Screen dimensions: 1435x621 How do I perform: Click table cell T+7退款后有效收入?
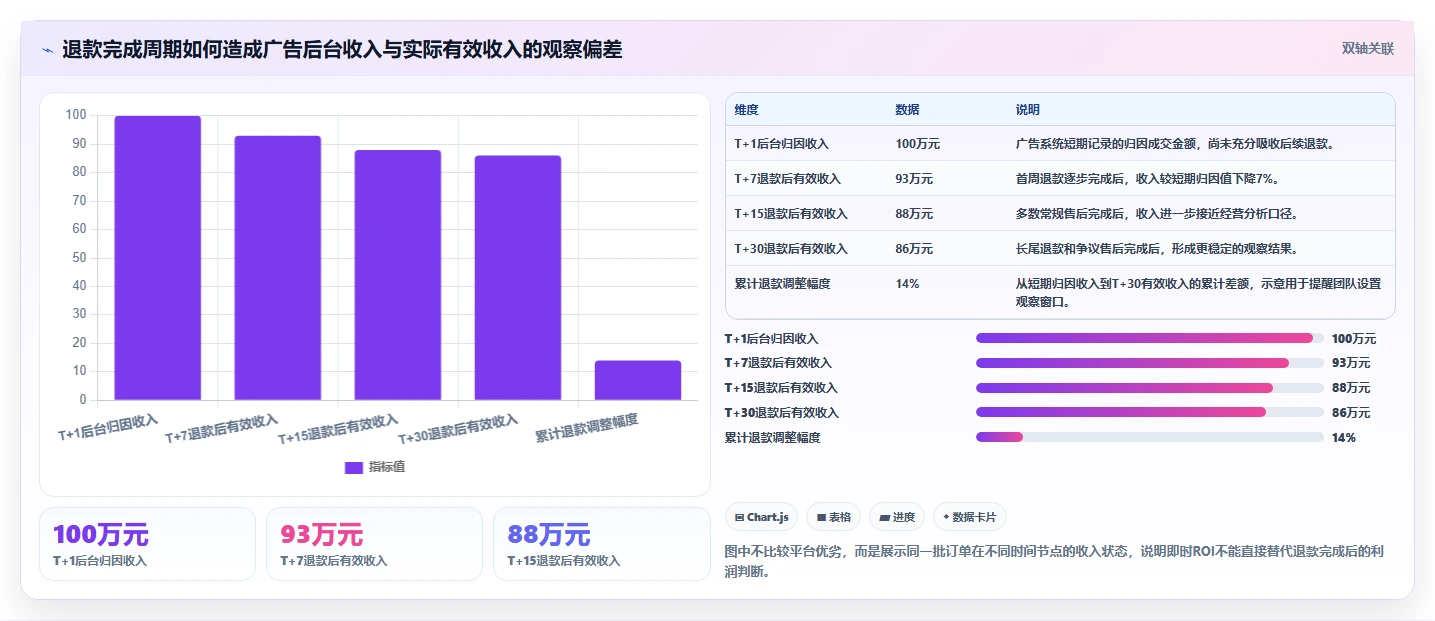tap(787, 179)
